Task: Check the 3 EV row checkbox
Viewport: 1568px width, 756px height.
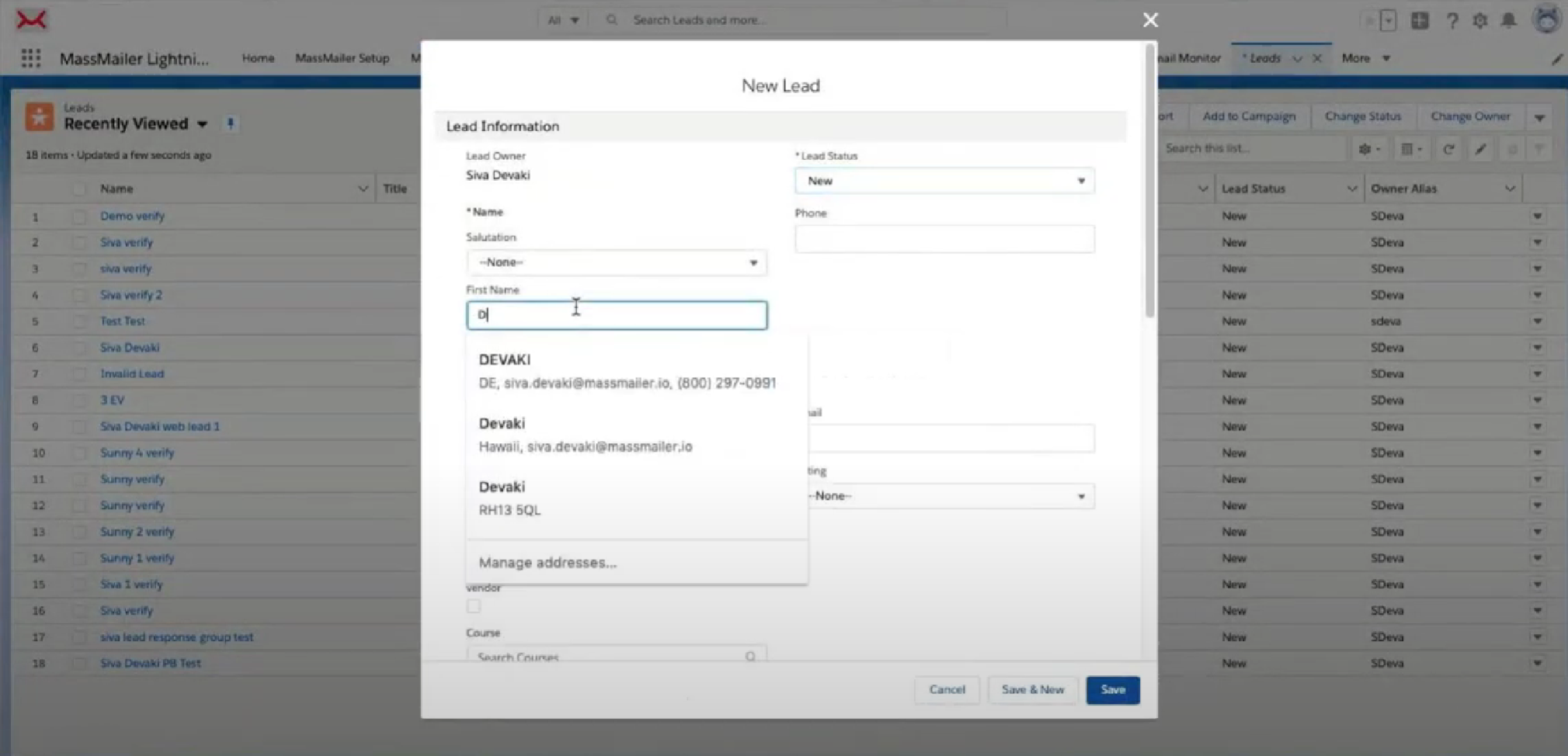Action: pyautogui.click(x=78, y=401)
